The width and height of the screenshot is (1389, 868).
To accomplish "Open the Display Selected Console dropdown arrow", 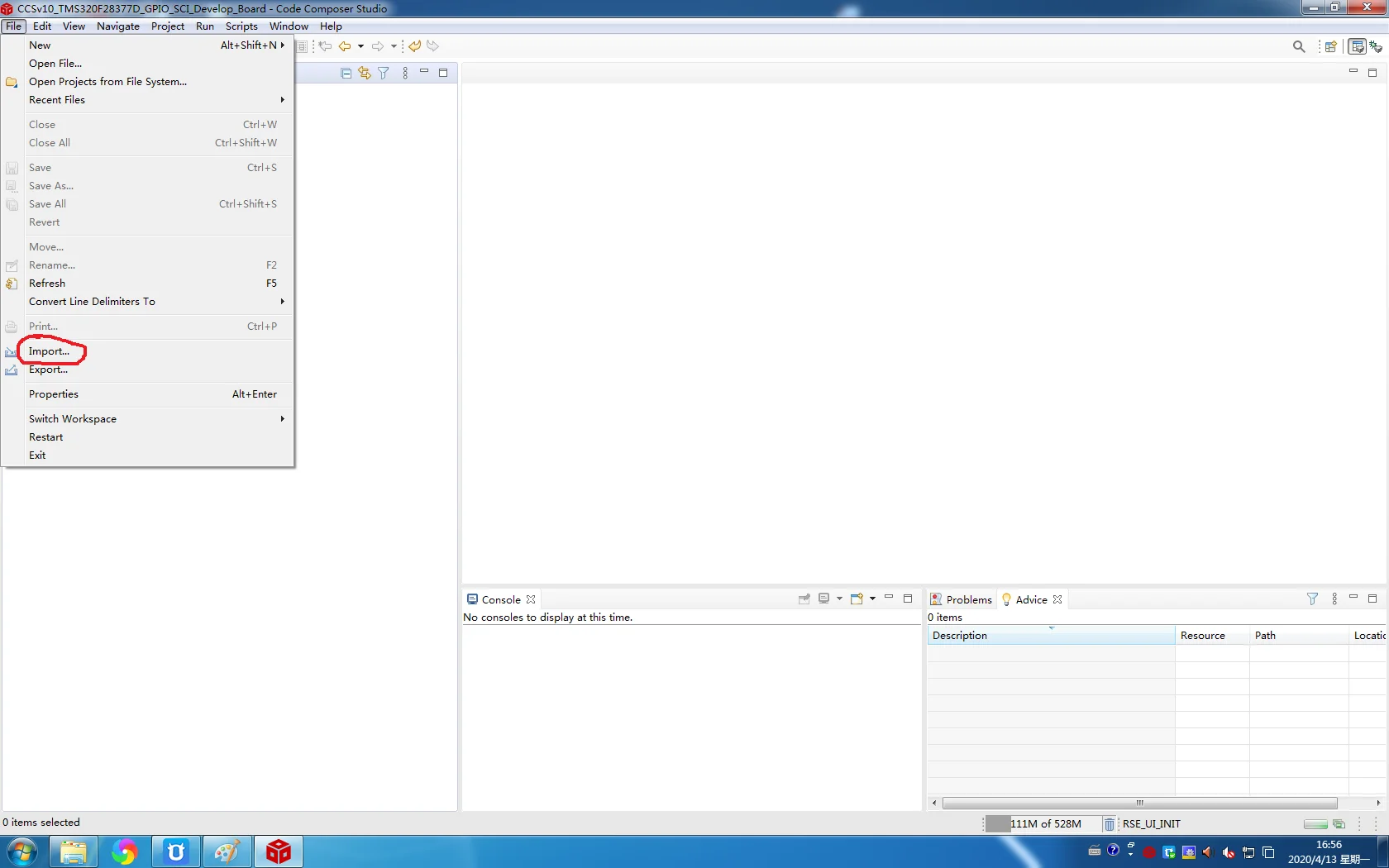I will 839,599.
